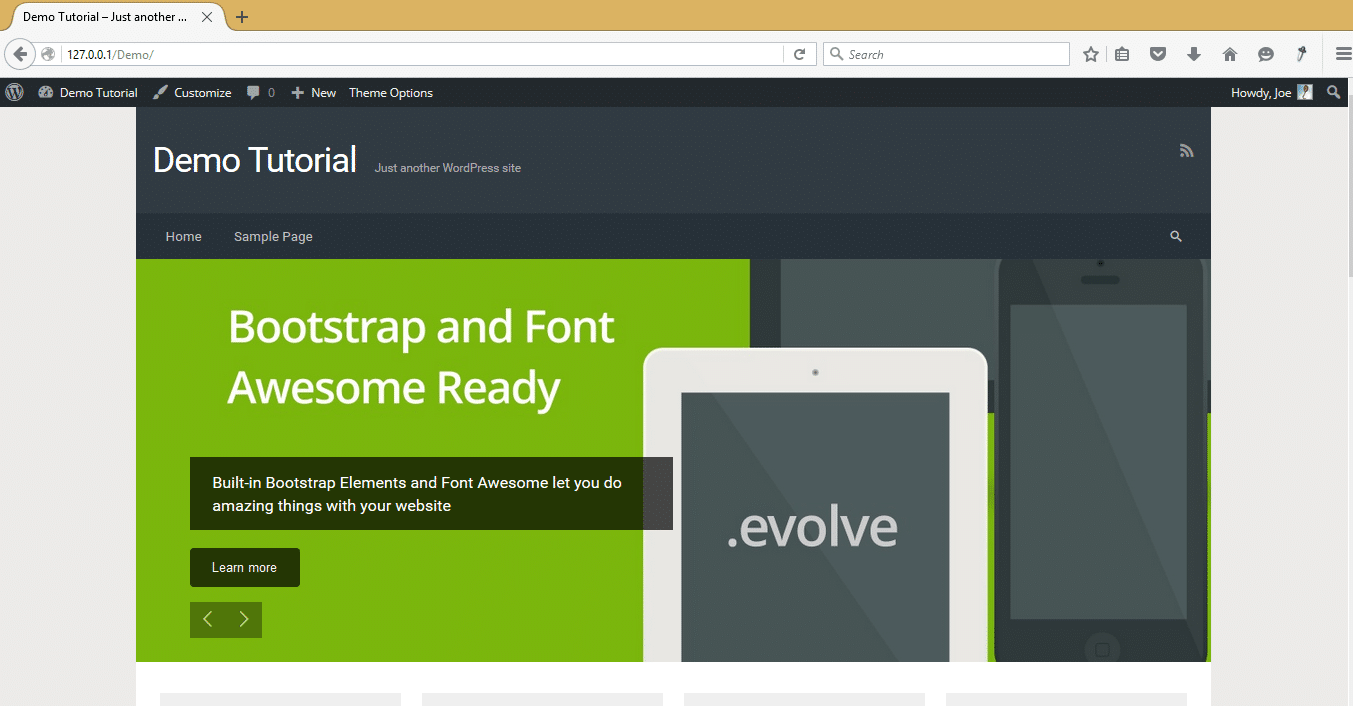
Task: Open the RSS feed icon in site header
Action: click(x=1187, y=151)
